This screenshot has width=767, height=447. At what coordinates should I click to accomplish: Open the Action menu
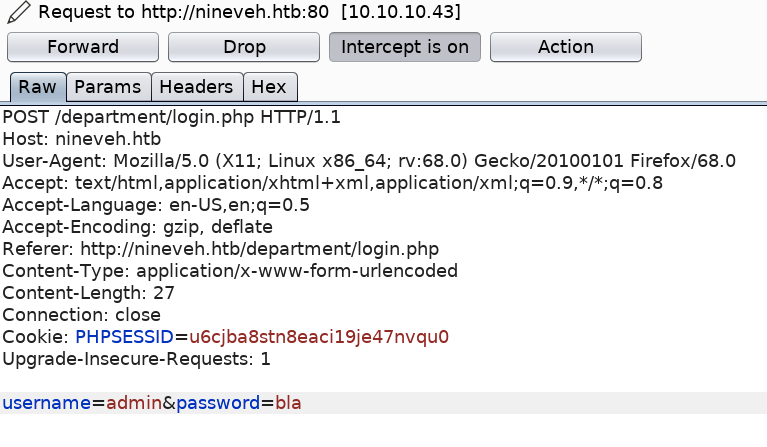(x=566, y=47)
